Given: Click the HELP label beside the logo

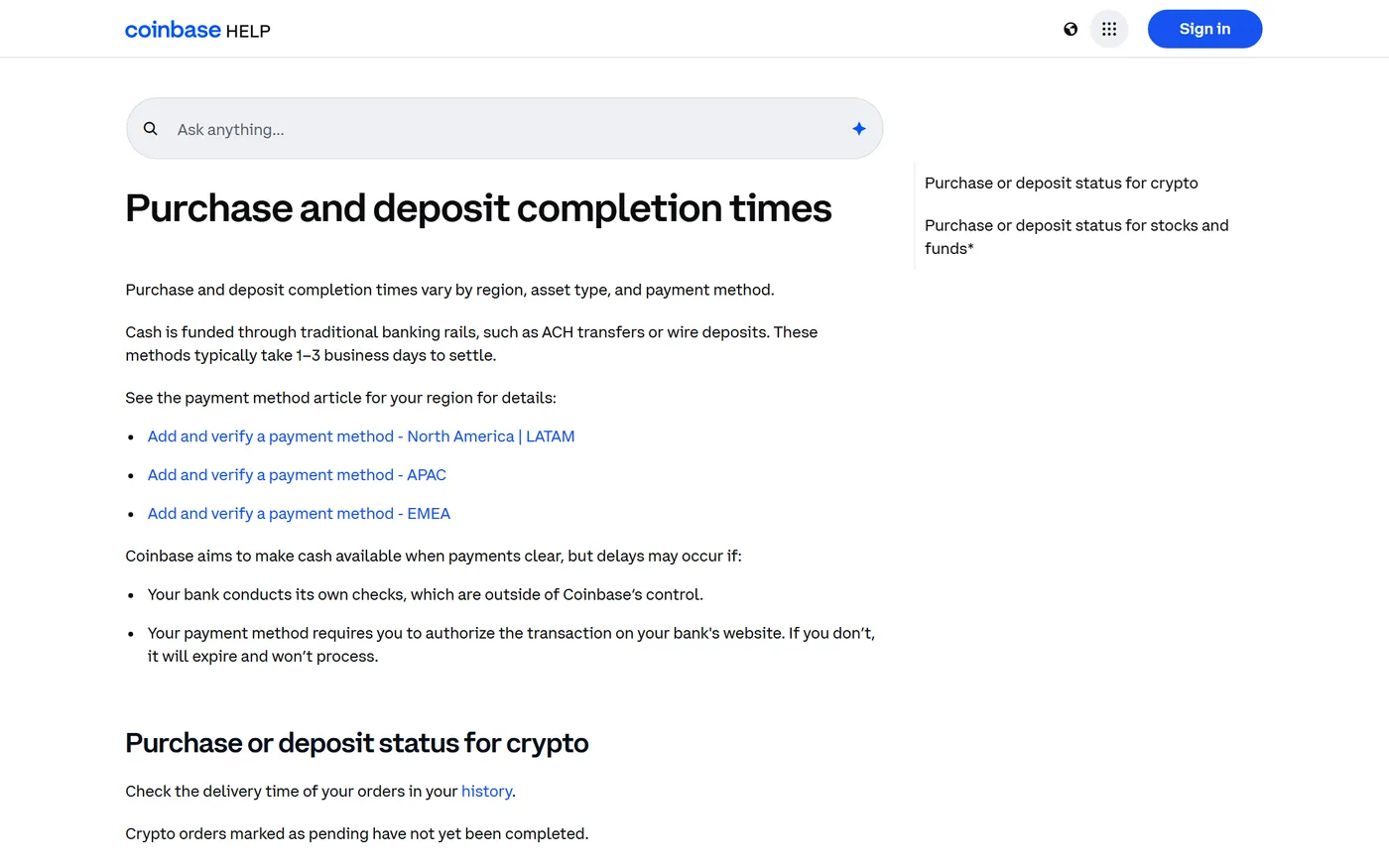Looking at the screenshot, I should (248, 32).
